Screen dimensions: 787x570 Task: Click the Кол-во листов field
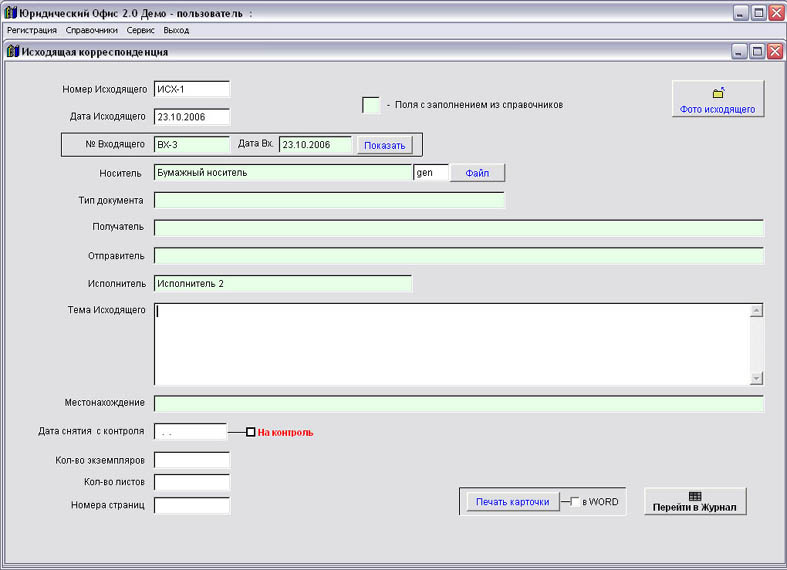(192, 482)
